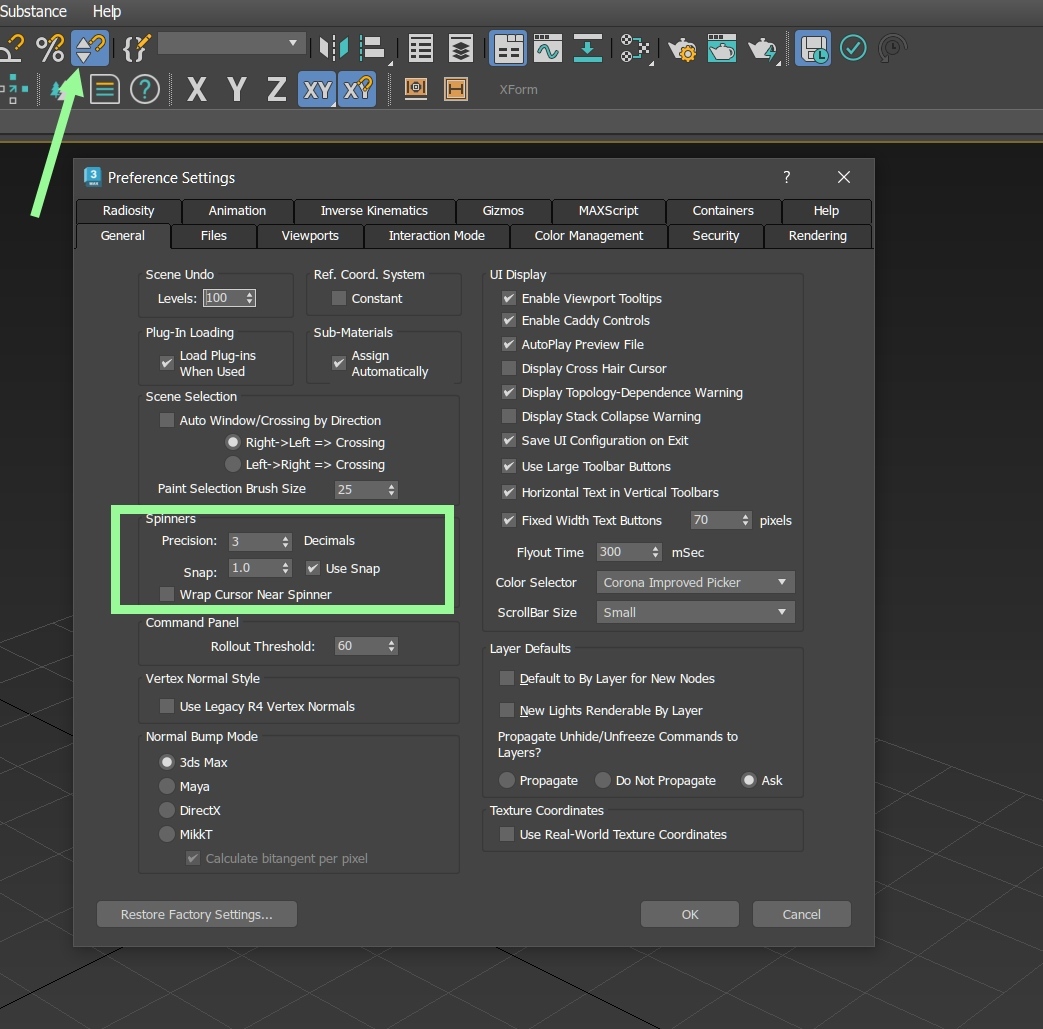This screenshot has width=1043, height=1029.
Task: Toggle Assign Automatically sub-materials checkbox
Action: click(339, 363)
